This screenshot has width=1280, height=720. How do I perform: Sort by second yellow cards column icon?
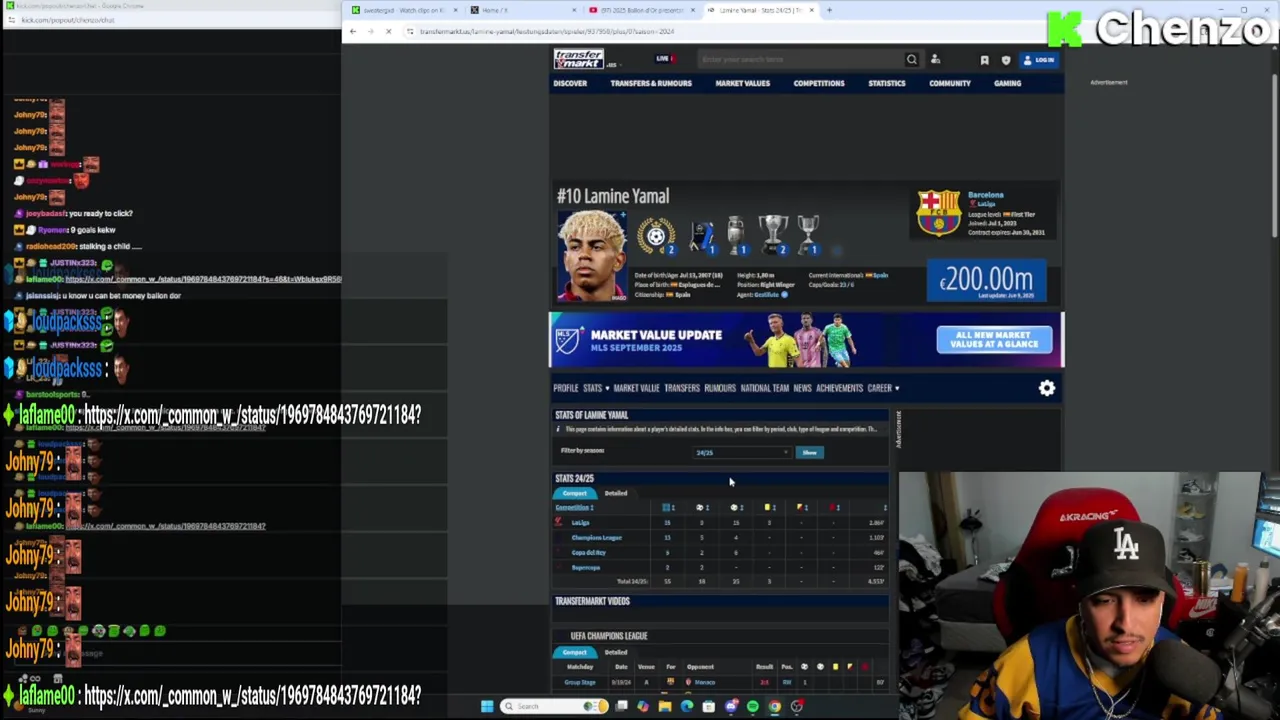[x=801, y=507]
